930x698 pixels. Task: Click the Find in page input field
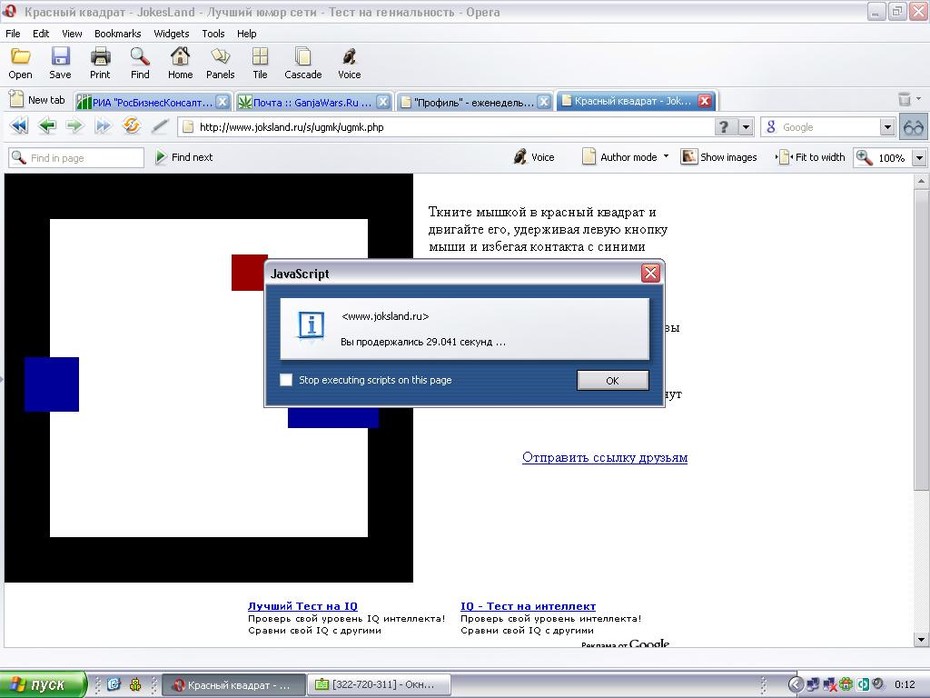(76, 158)
